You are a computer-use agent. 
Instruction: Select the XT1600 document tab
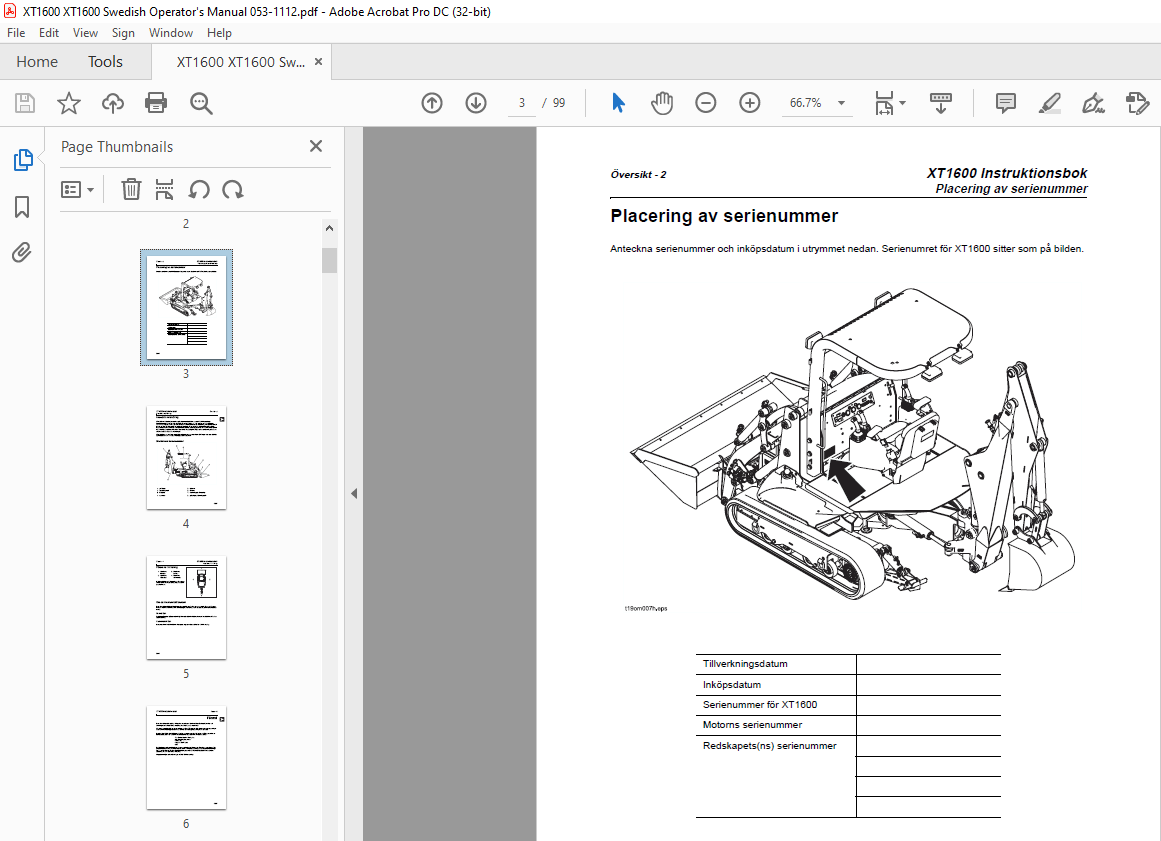click(240, 62)
